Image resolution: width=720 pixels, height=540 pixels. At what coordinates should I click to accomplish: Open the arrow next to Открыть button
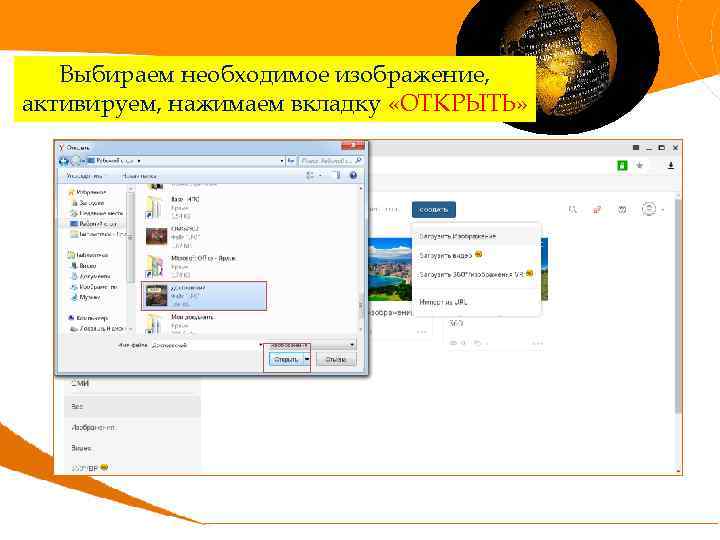pos(307,360)
